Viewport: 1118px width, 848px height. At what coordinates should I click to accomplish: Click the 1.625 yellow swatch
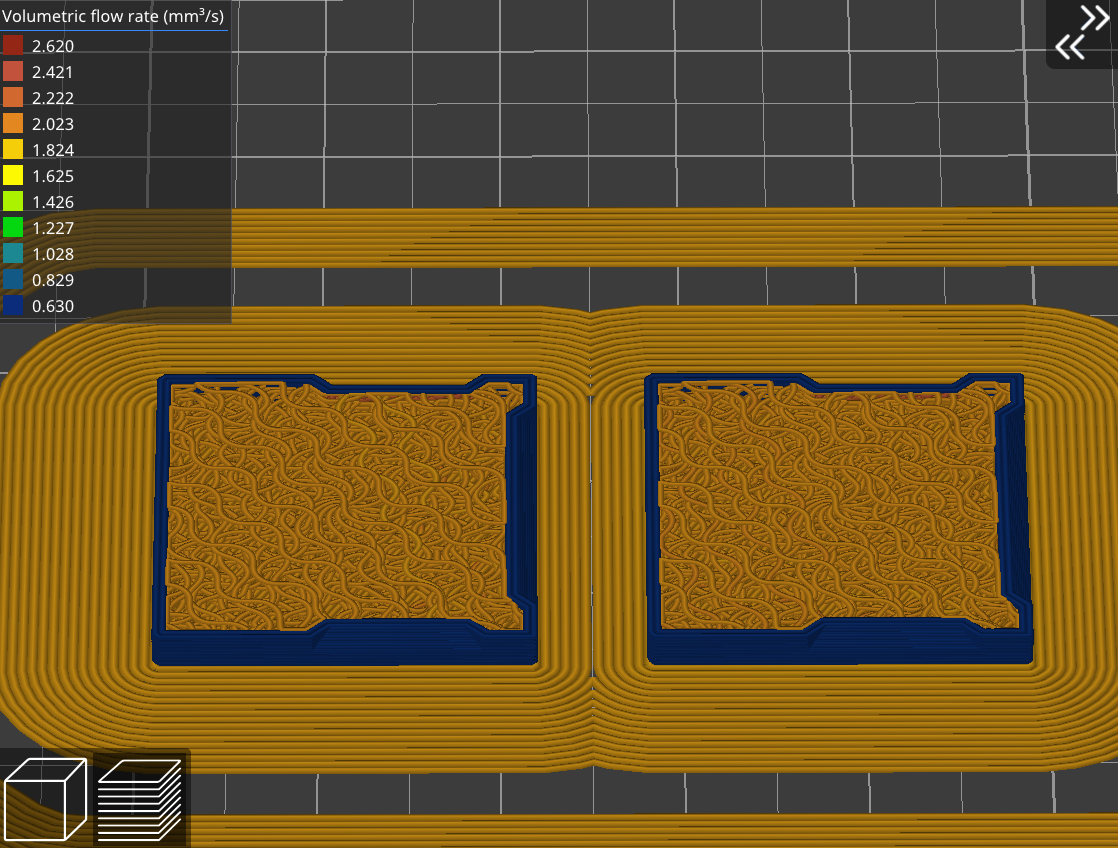pyautogui.click(x=13, y=175)
